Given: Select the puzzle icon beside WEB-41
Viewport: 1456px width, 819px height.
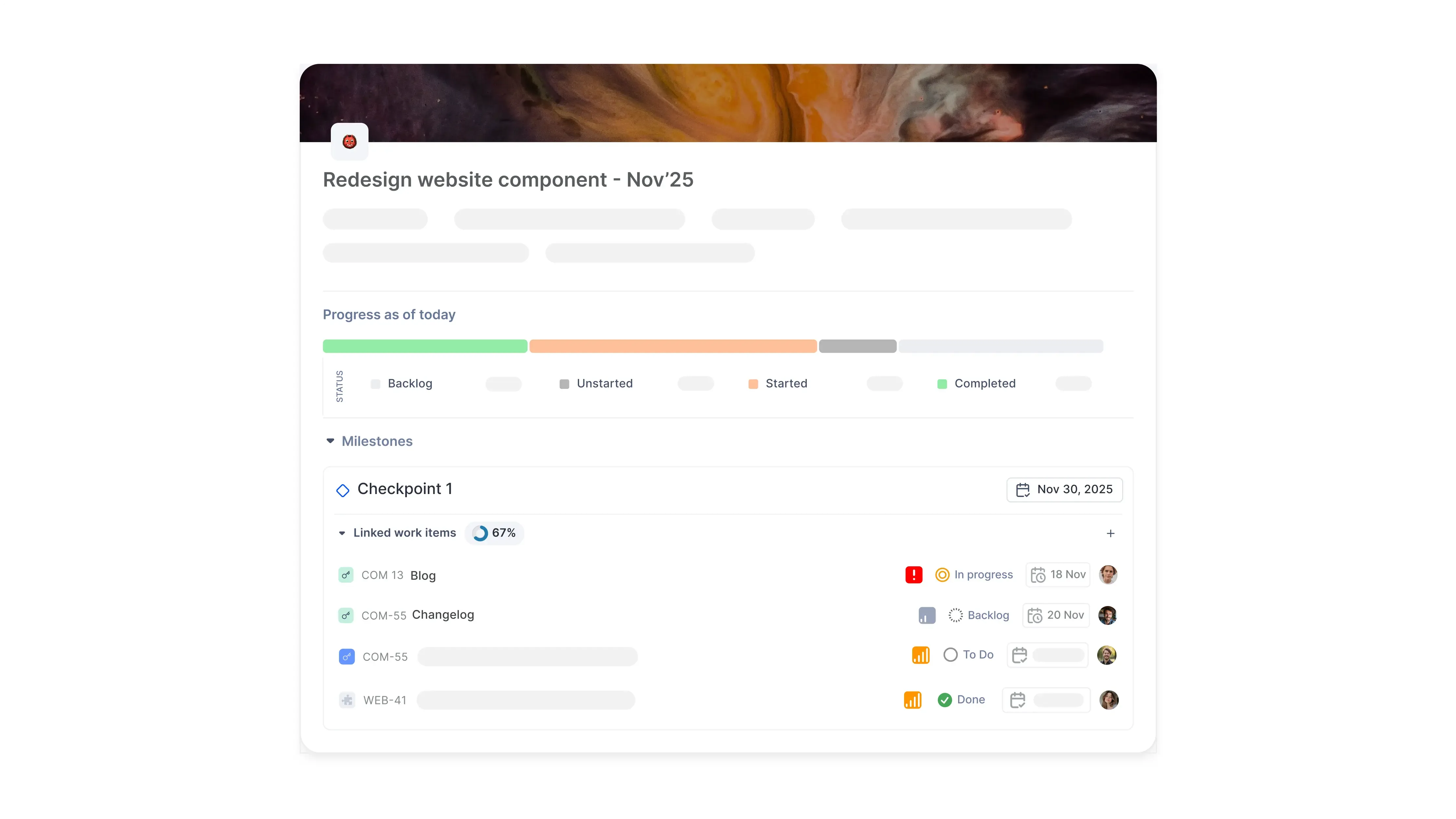Looking at the screenshot, I should [x=347, y=700].
